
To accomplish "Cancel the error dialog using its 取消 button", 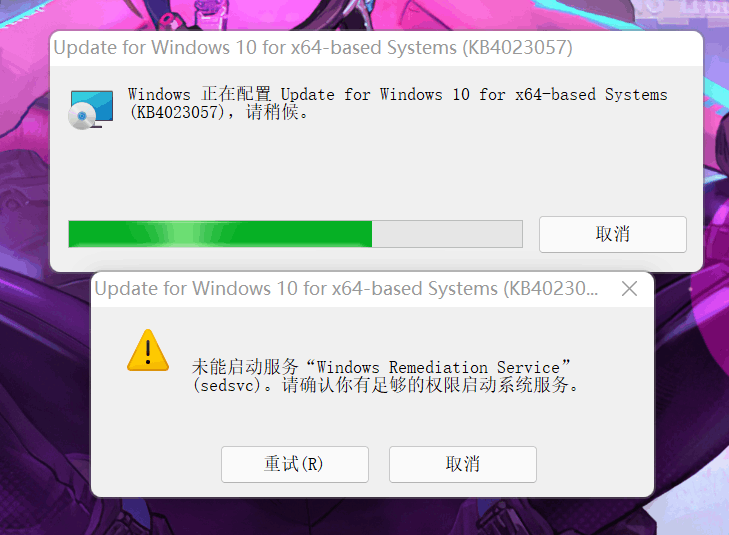I will (463, 464).
